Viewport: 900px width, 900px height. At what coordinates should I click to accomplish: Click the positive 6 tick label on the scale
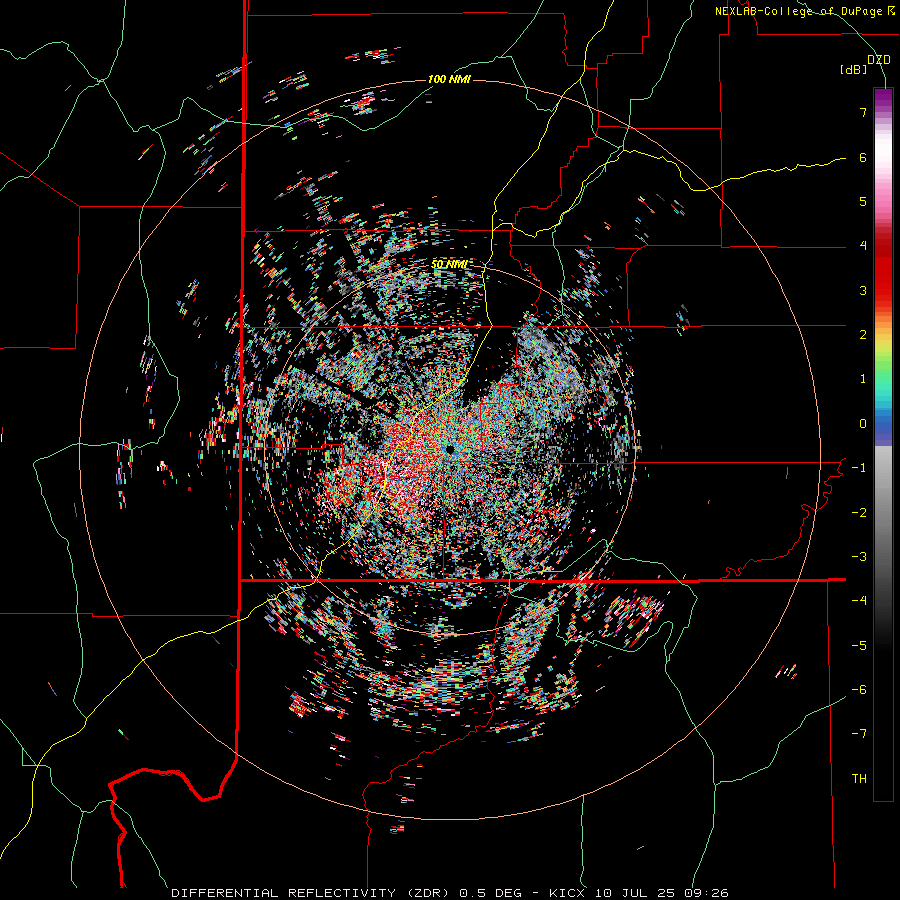863,157
